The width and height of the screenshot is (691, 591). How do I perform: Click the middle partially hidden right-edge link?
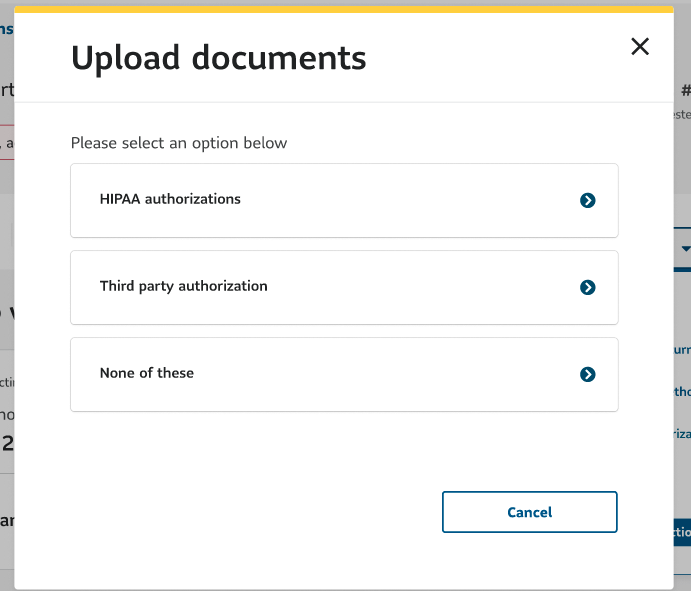point(682,392)
